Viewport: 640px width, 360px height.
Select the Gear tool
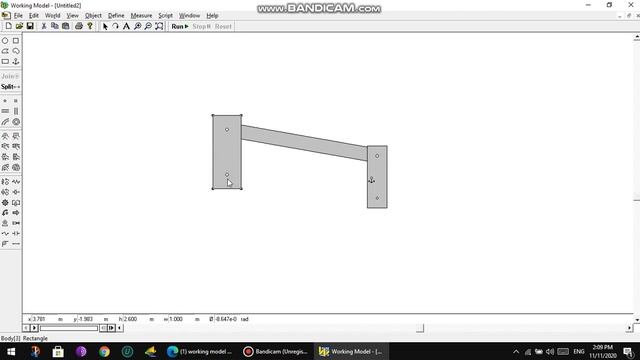(5, 202)
